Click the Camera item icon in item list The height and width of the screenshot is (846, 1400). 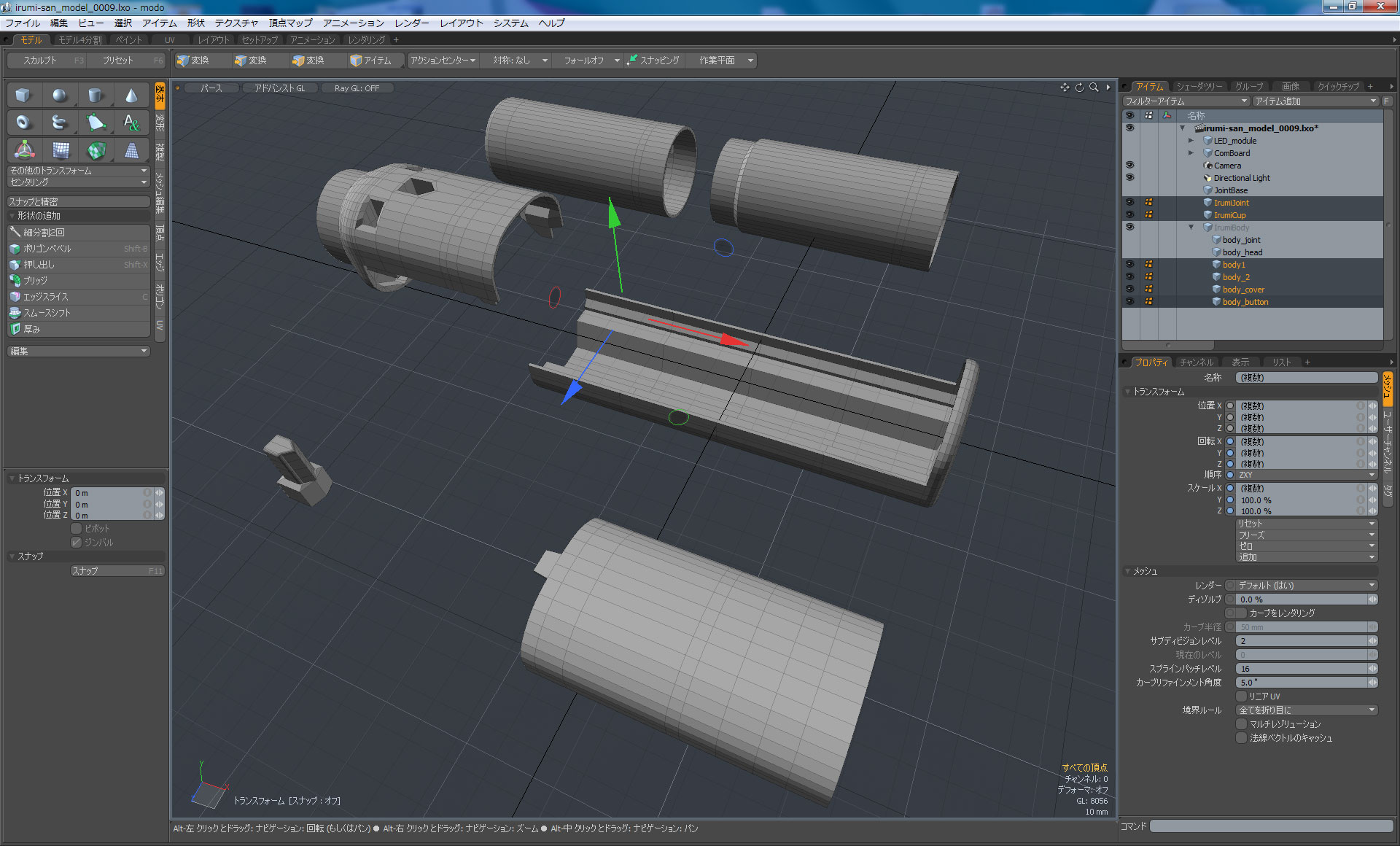1207,166
